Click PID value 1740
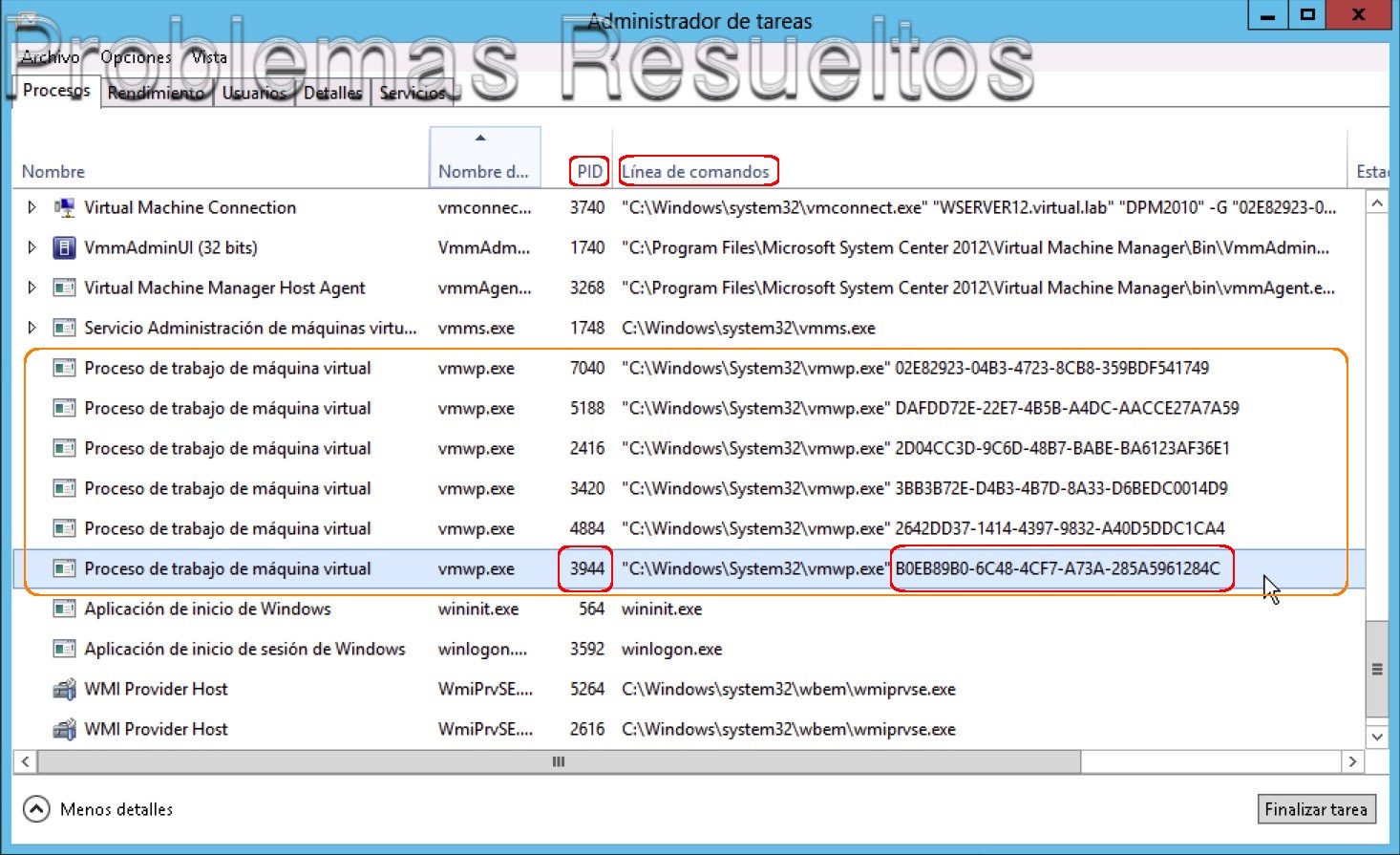 pos(587,247)
